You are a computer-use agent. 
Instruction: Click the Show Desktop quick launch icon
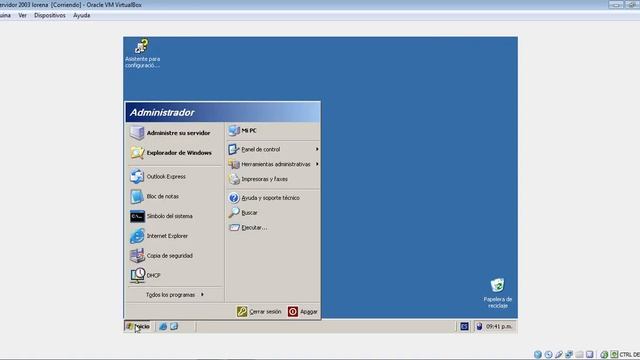point(174,327)
